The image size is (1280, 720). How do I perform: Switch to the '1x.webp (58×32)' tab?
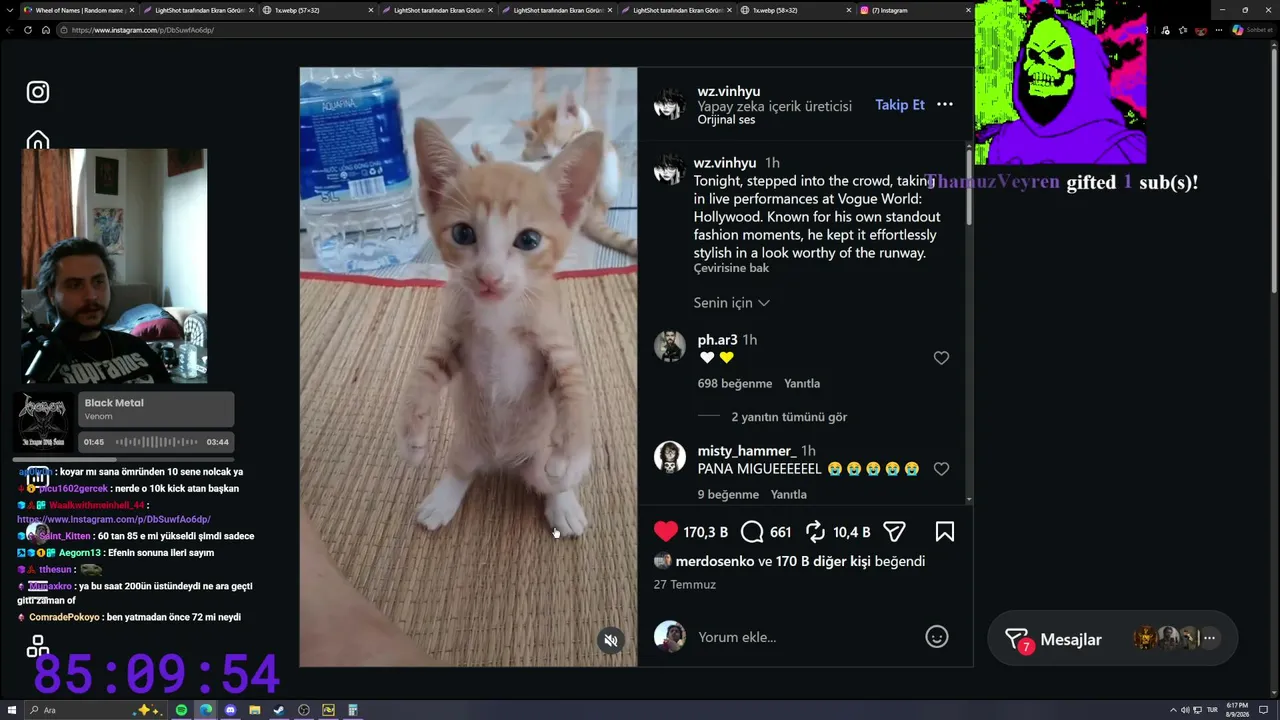(x=795, y=10)
